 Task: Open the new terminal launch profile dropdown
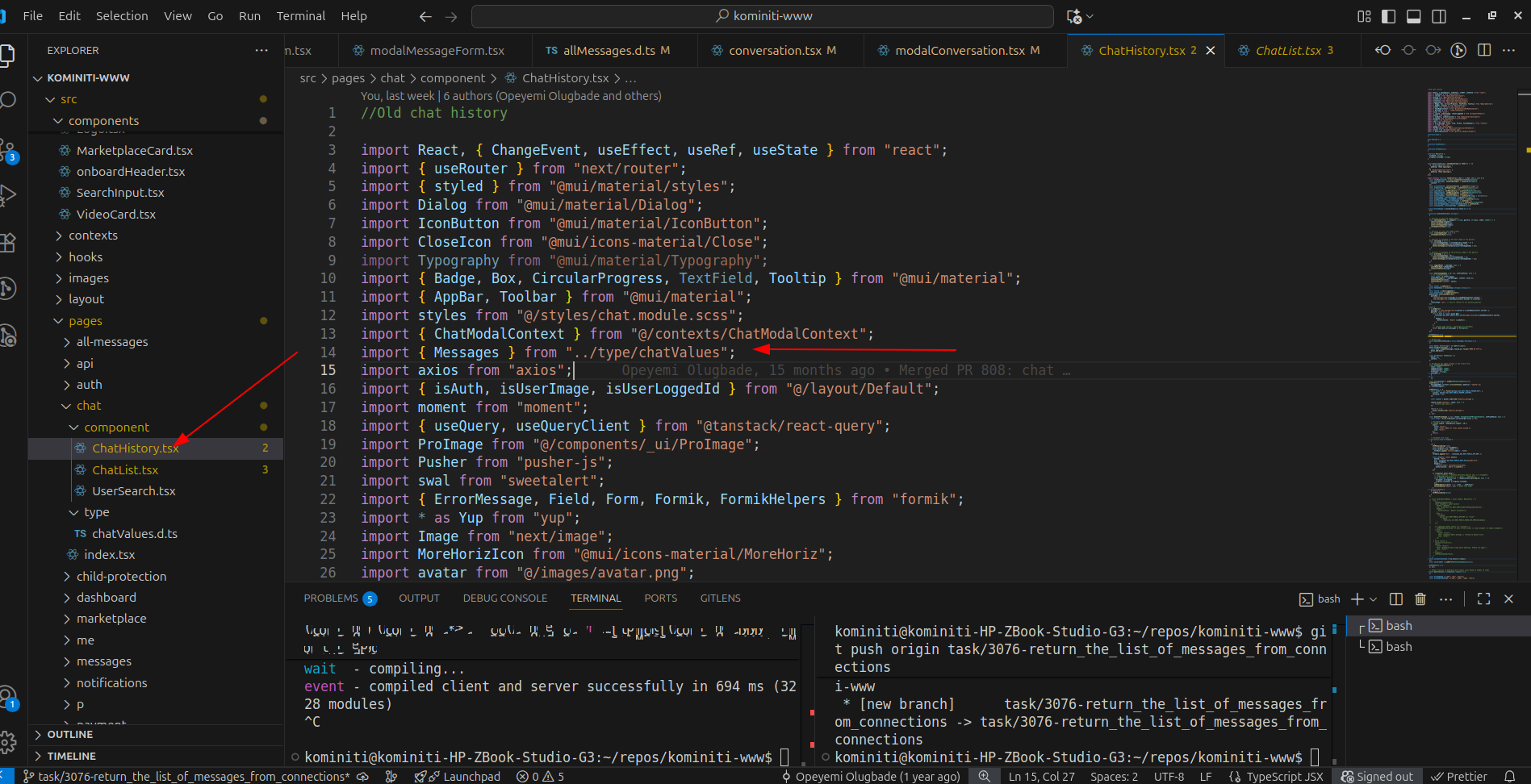1373,599
